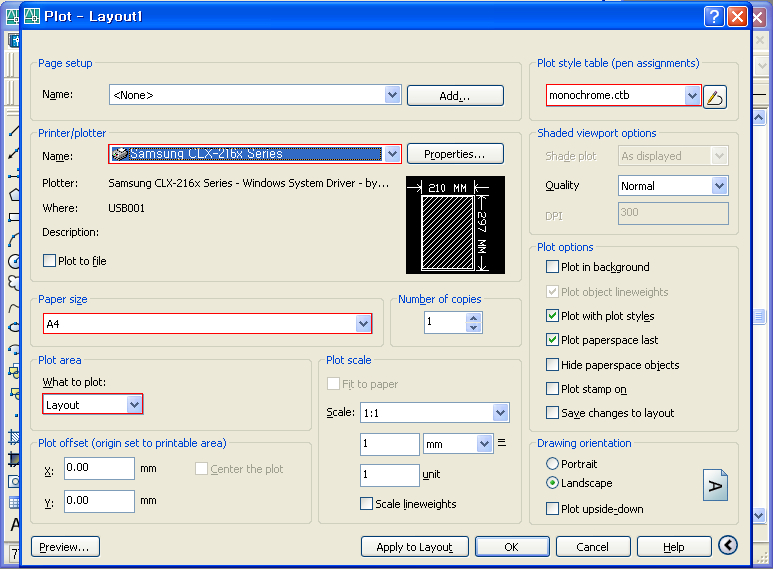This screenshot has width=773, height=569.
Task: Click the OK button
Action: (511, 547)
